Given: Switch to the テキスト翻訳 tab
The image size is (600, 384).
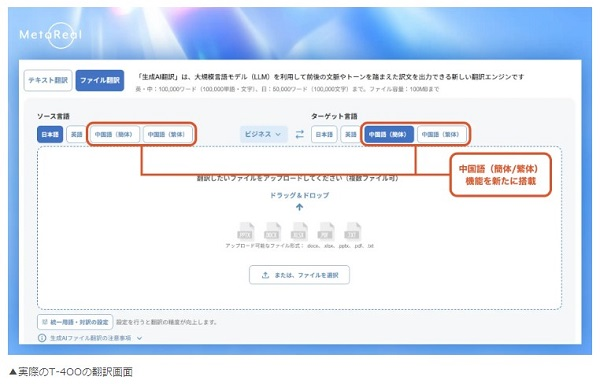Looking at the screenshot, I should pyautogui.click(x=48, y=80).
